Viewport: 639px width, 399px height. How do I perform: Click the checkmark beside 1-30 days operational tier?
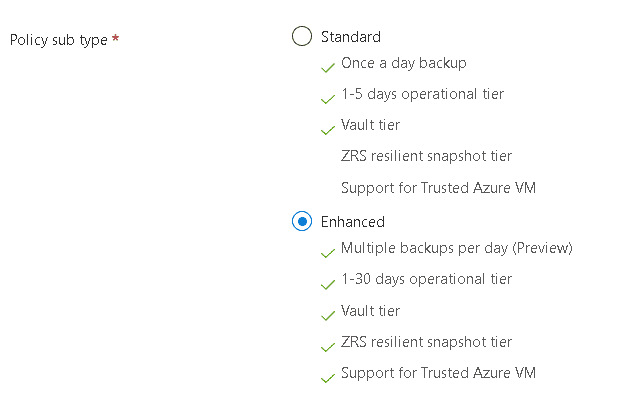(328, 284)
